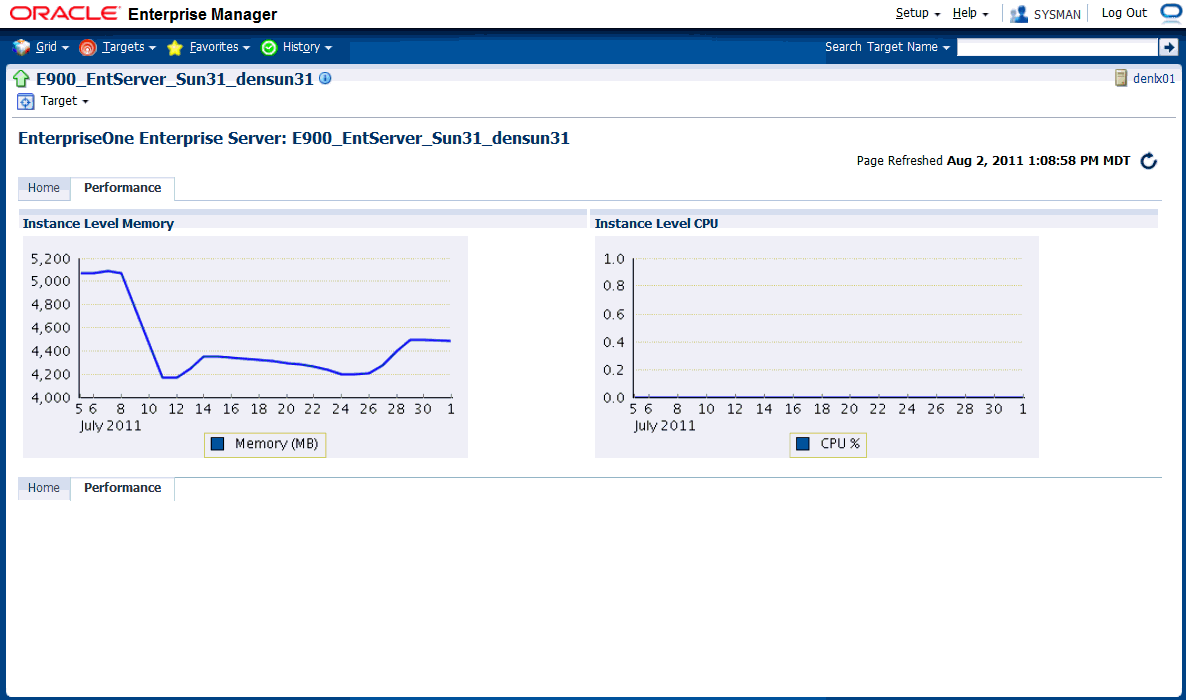Click the CPU % legend label
The height and width of the screenshot is (700, 1186).
click(840, 444)
